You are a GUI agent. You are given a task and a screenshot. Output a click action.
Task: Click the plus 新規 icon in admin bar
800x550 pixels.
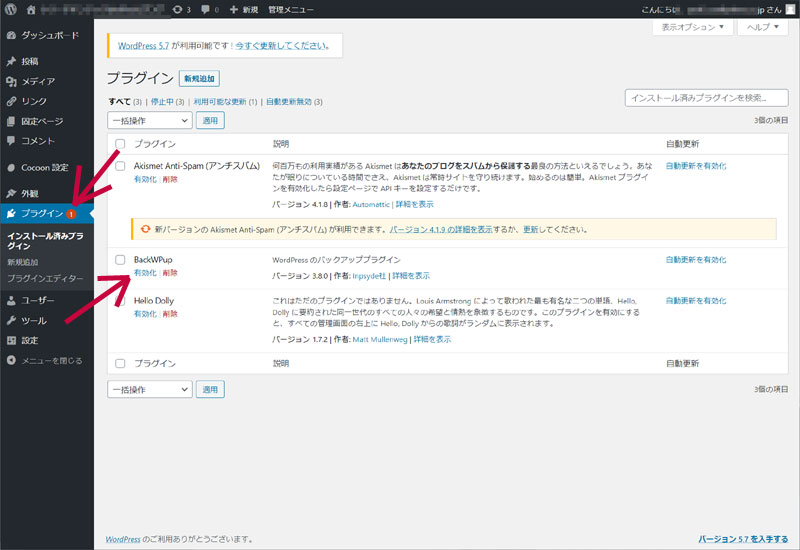tap(234, 10)
